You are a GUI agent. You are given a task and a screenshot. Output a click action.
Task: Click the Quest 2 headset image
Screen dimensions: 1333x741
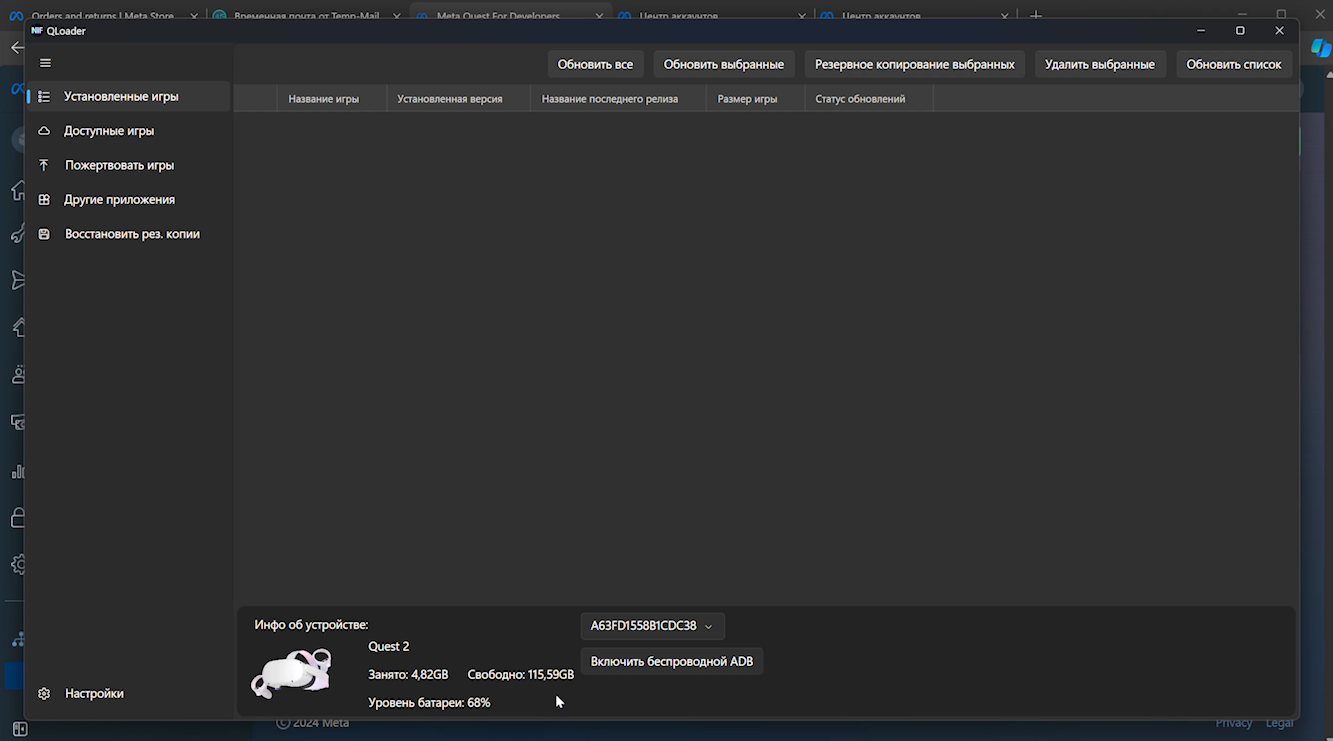(x=291, y=673)
